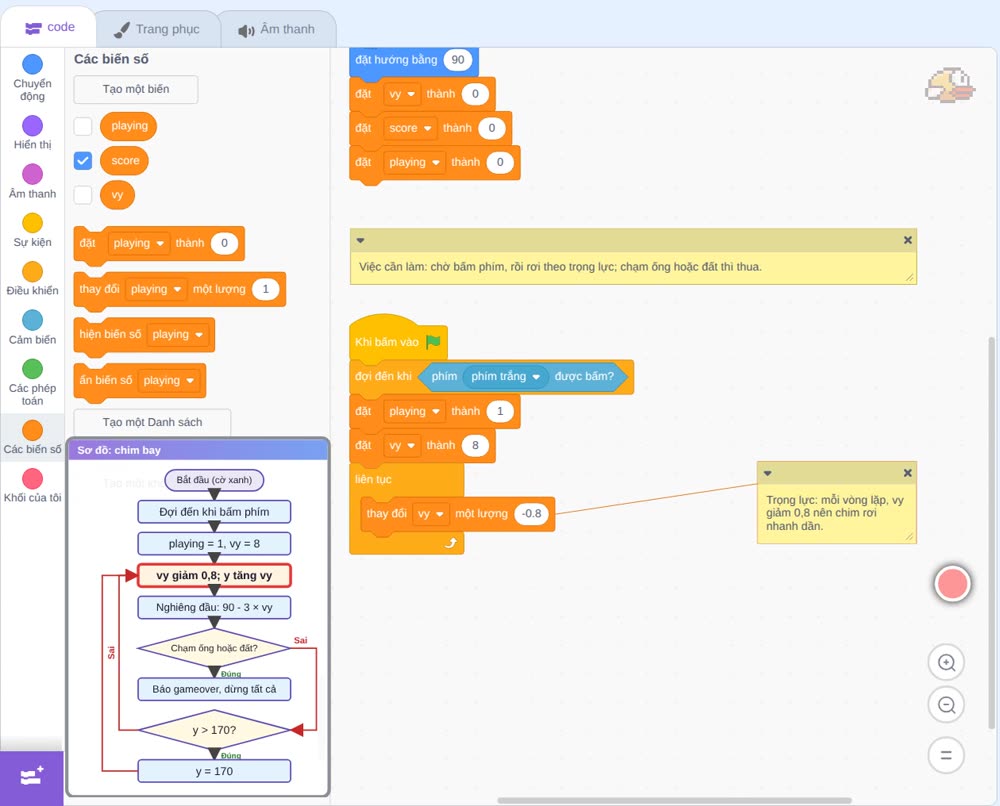This screenshot has height=806, width=1000.
Task: Click the vertical workspace scrollbar
Action: [991, 533]
